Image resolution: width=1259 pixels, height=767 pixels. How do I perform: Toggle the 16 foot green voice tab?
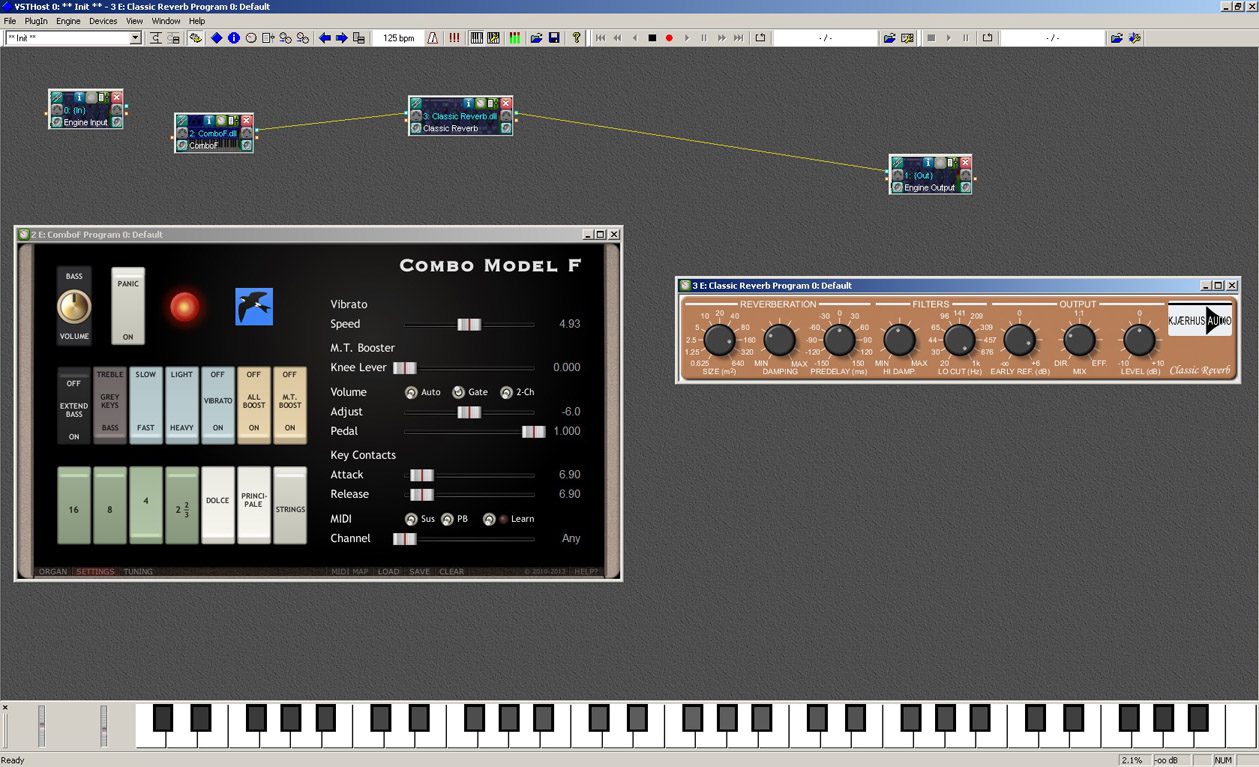(74, 505)
